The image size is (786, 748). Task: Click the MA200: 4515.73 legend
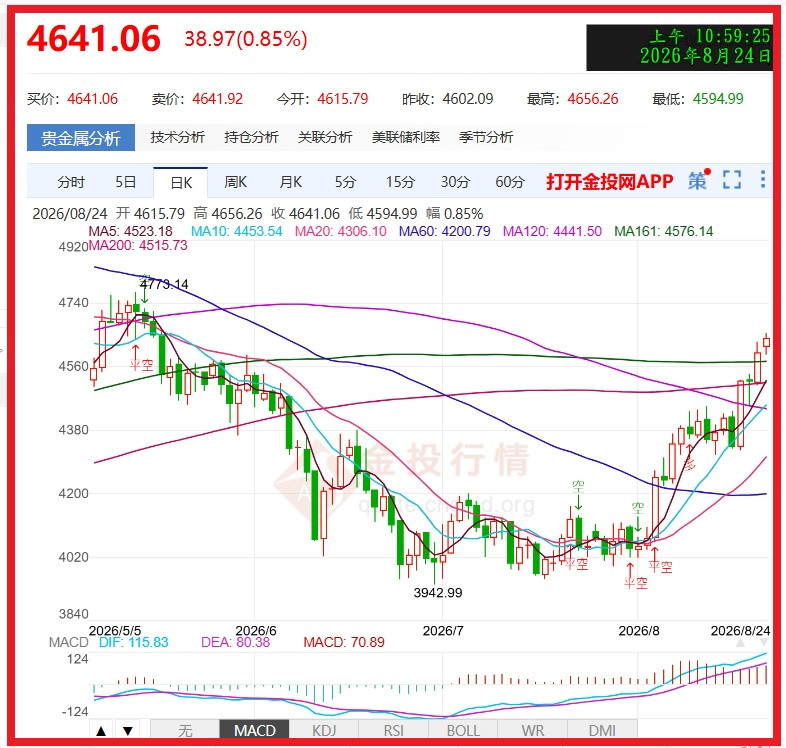pos(138,245)
